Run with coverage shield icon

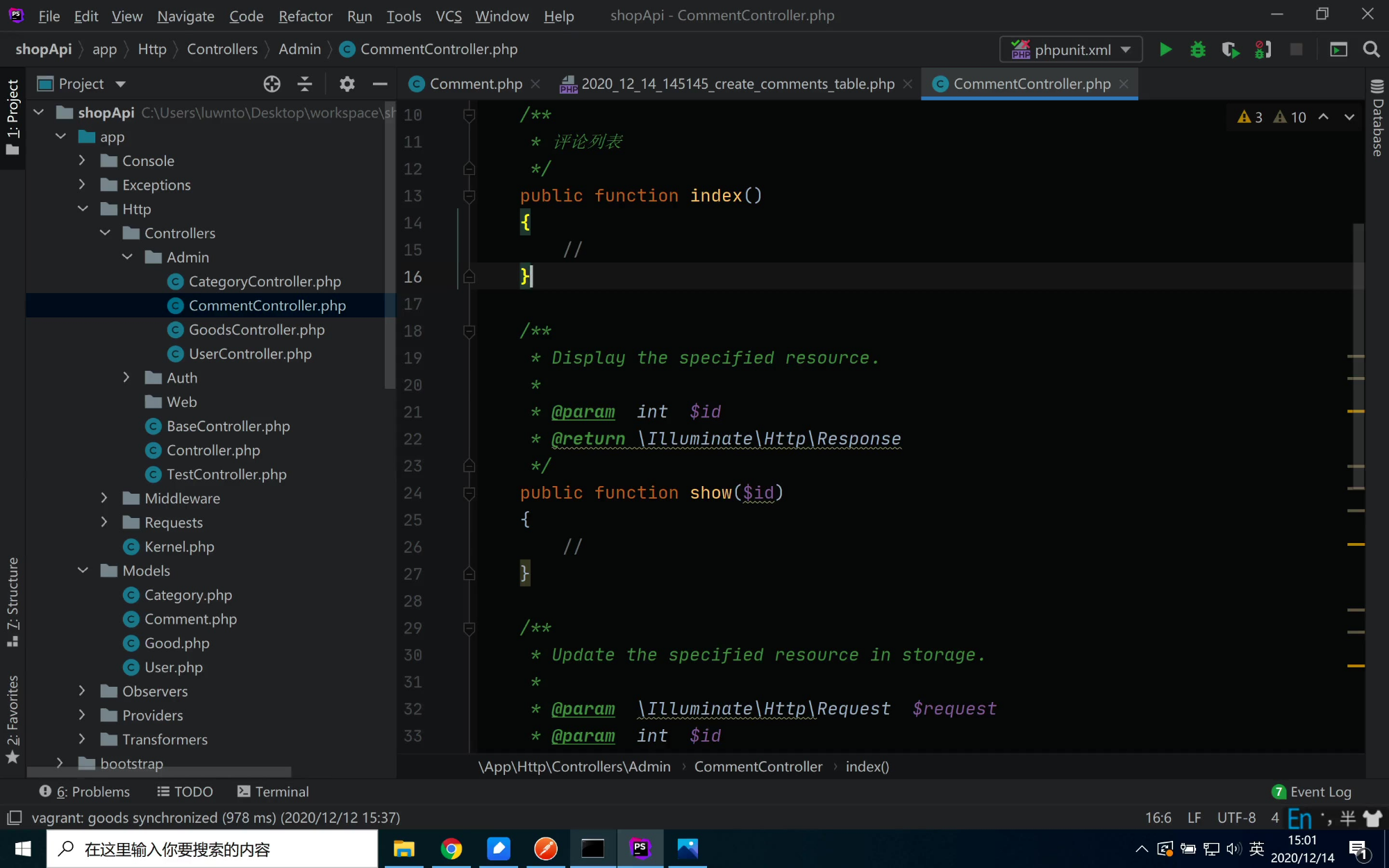(x=1230, y=49)
